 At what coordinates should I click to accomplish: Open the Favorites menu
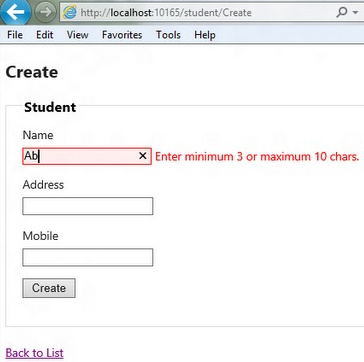(x=122, y=35)
